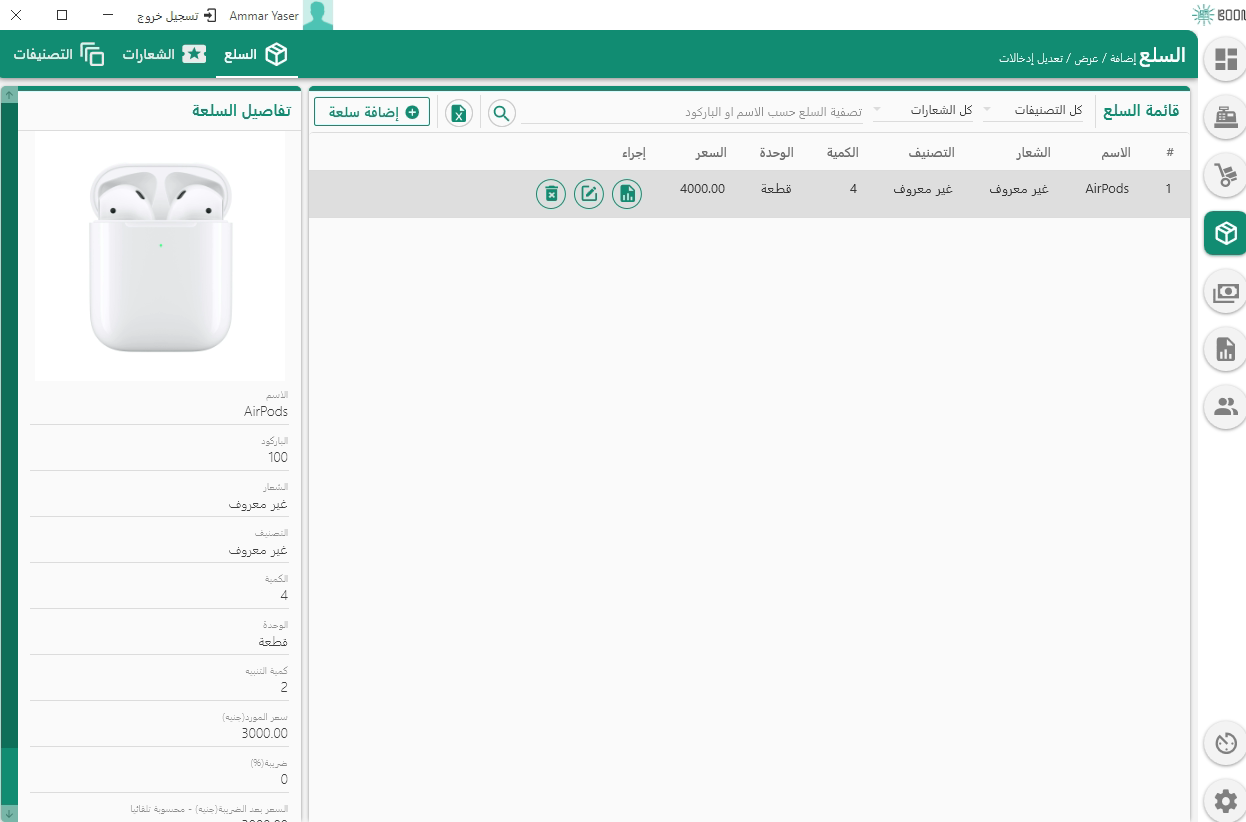Switch to السلع tab

257,55
